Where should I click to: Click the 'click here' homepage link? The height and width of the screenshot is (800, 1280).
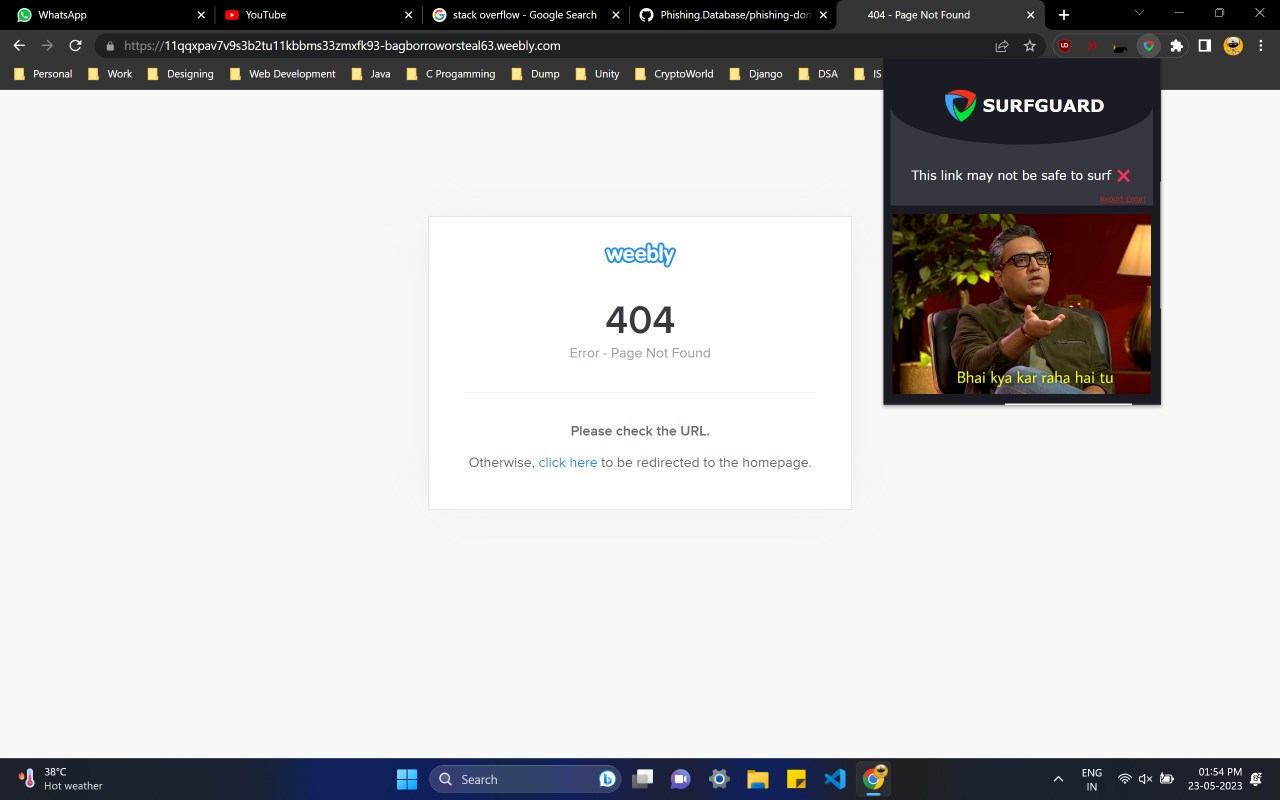point(568,463)
